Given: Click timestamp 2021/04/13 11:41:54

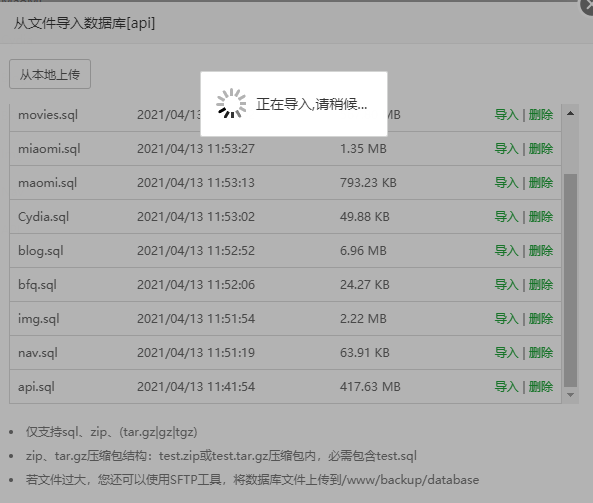Looking at the screenshot, I should 196,387.
